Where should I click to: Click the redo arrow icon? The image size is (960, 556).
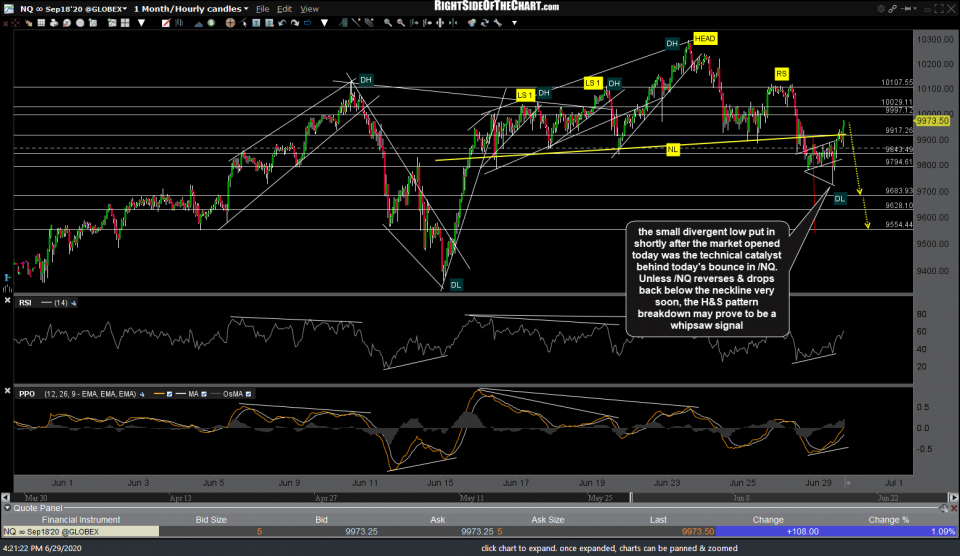click(295, 23)
